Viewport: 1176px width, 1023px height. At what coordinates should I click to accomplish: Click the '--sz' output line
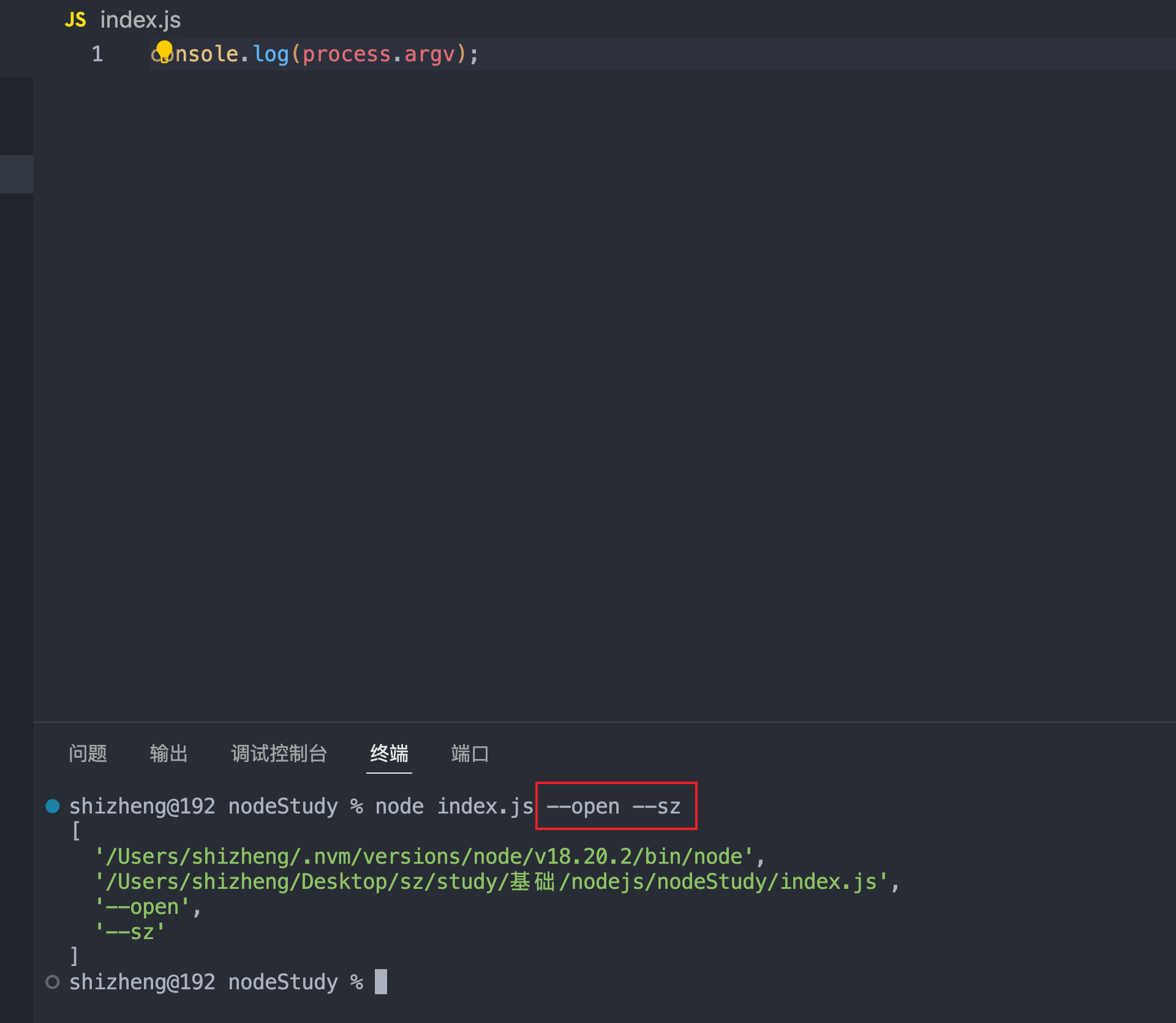(130, 932)
